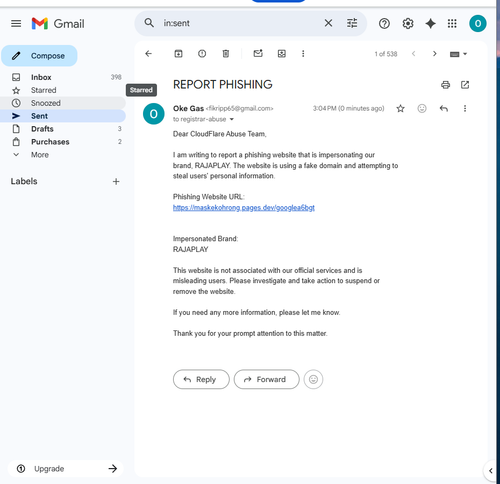
Task: Open the toolbar More options menu
Action: 303,54
